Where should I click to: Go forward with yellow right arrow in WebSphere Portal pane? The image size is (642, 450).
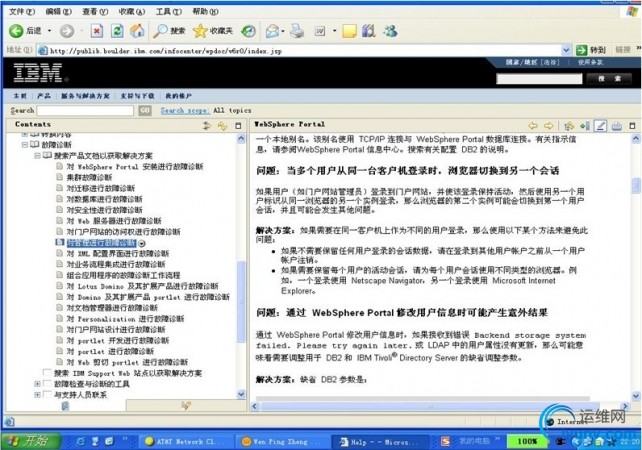549,126
